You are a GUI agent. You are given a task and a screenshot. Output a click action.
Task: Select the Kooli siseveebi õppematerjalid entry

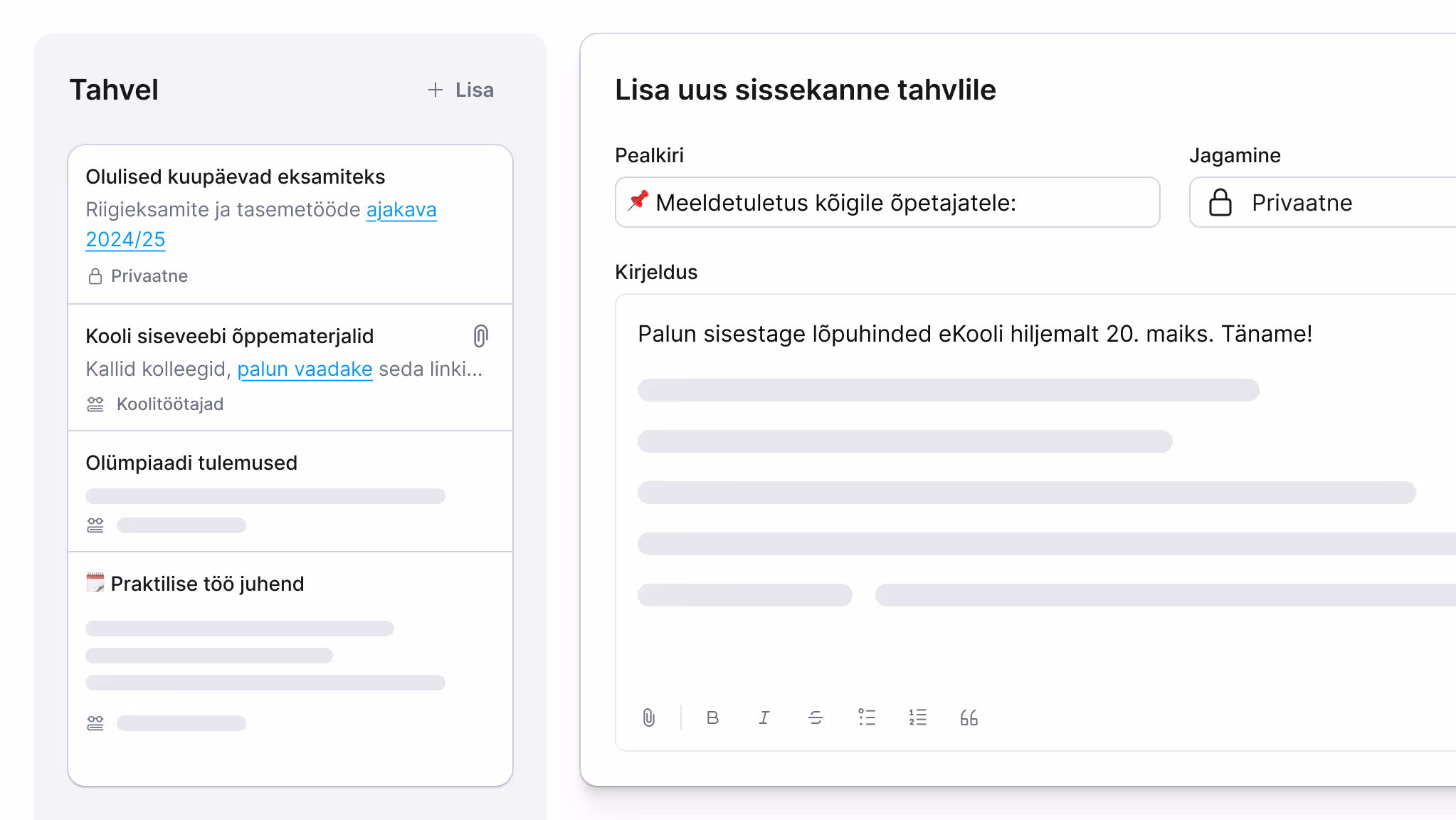(x=229, y=336)
